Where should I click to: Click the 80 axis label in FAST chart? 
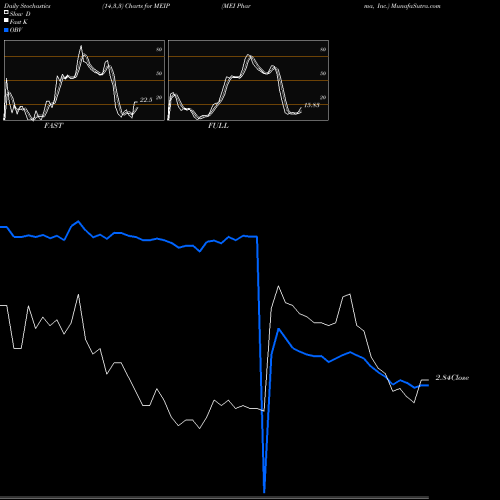click(x=159, y=49)
